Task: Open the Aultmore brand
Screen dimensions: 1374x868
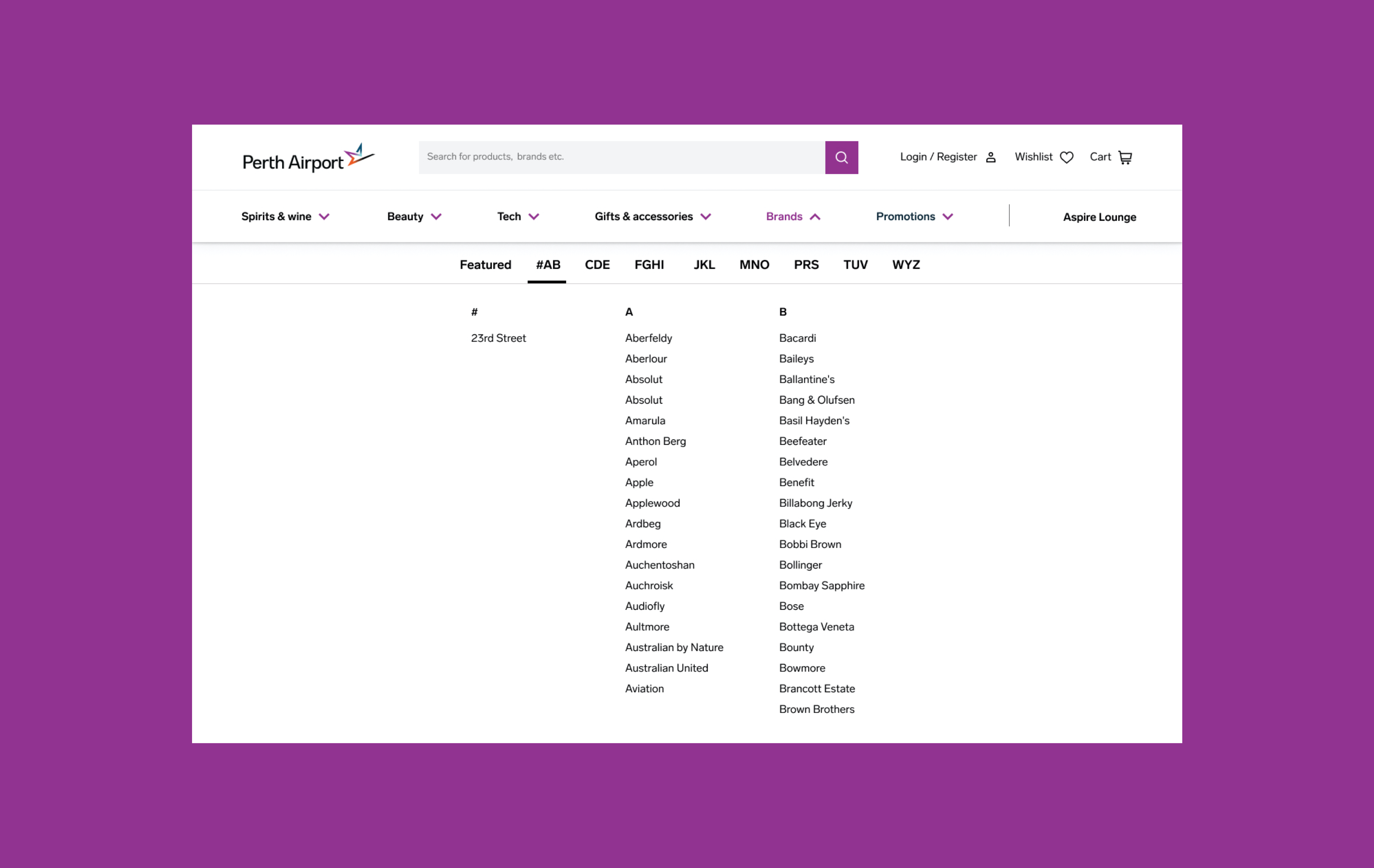Action: coord(646,627)
